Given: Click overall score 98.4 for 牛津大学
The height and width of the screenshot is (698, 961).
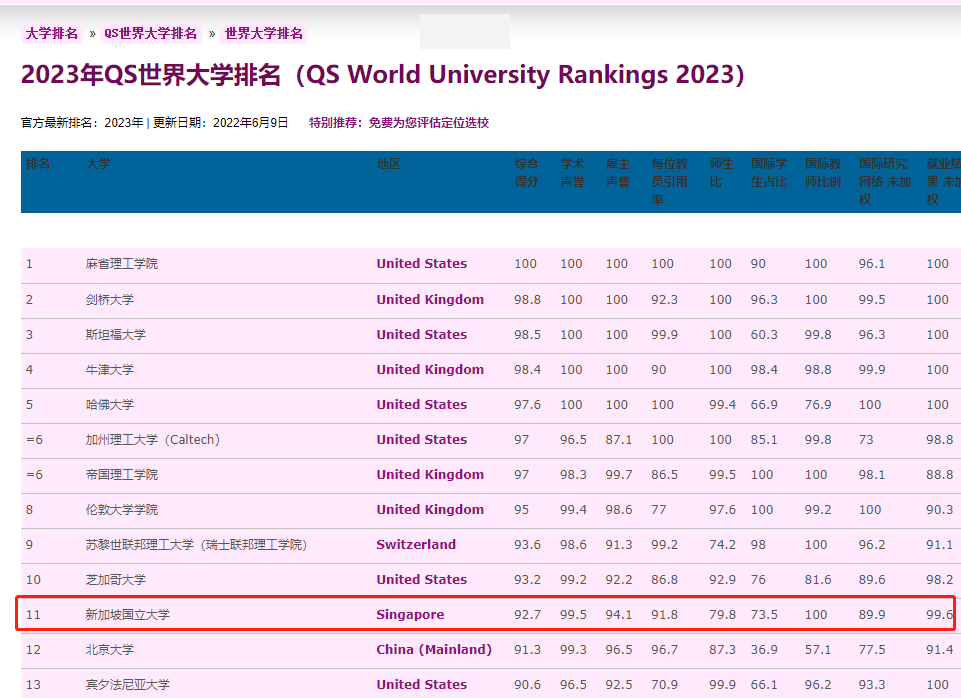Looking at the screenshot, I should pyautogui.click(x=527, y=370).
